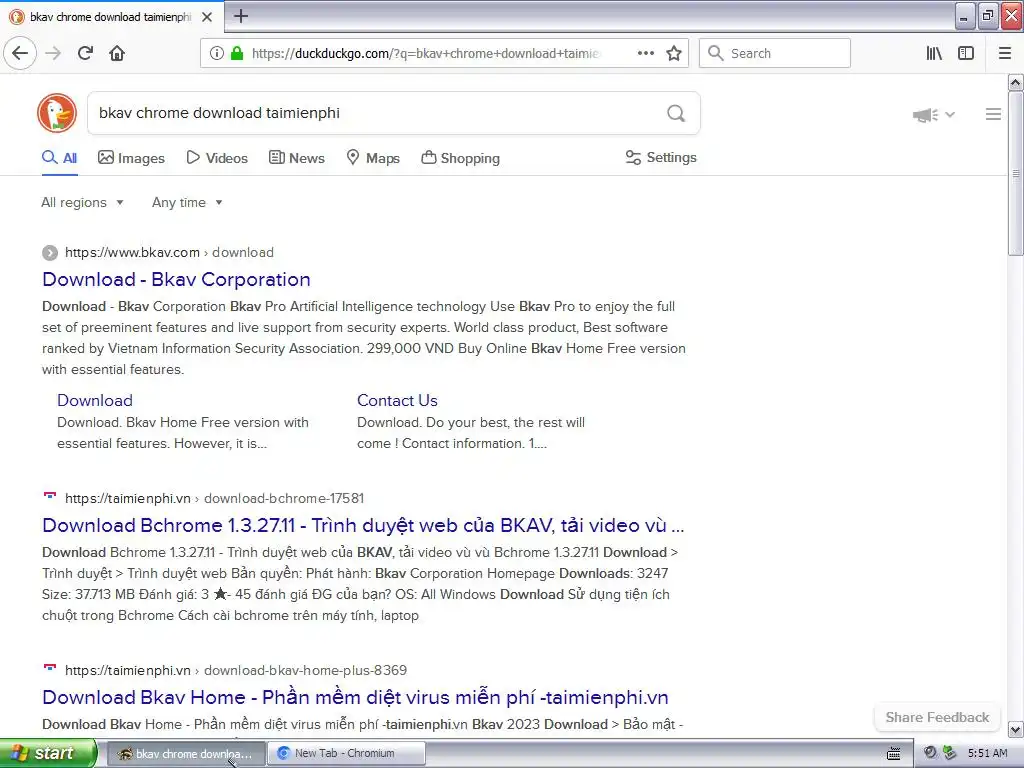Click the vertical scrollbar thumb

point(1015,174)
